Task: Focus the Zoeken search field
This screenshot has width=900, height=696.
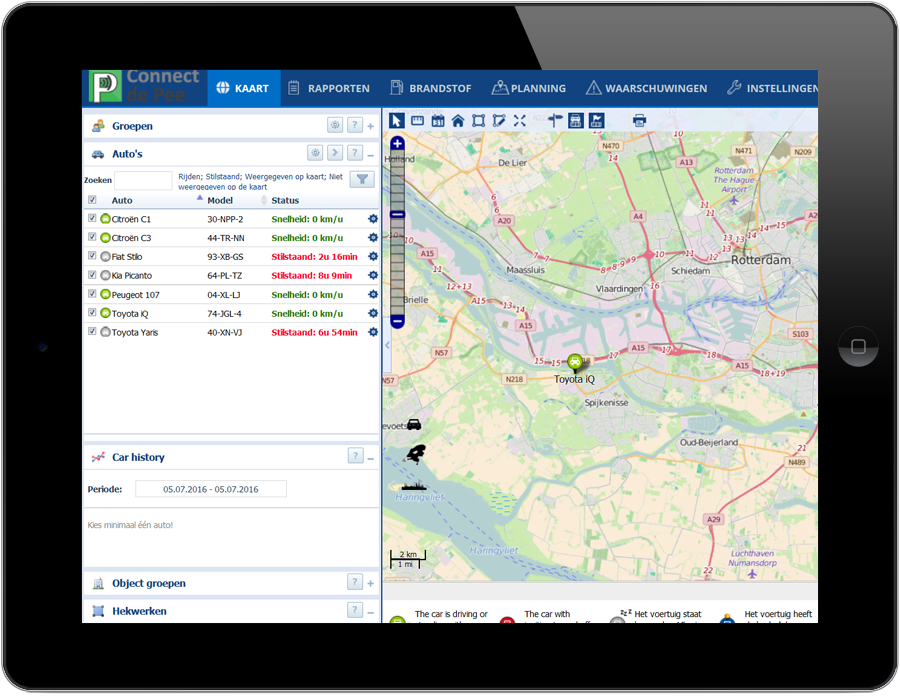Action: 143,180
